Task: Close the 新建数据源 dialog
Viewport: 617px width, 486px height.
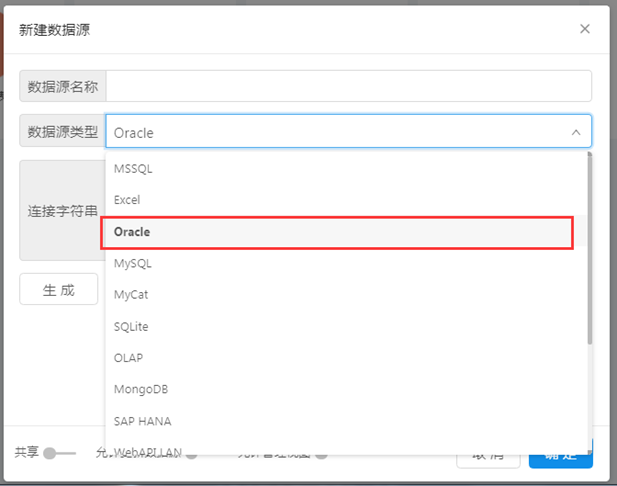Action: point(585,29)
